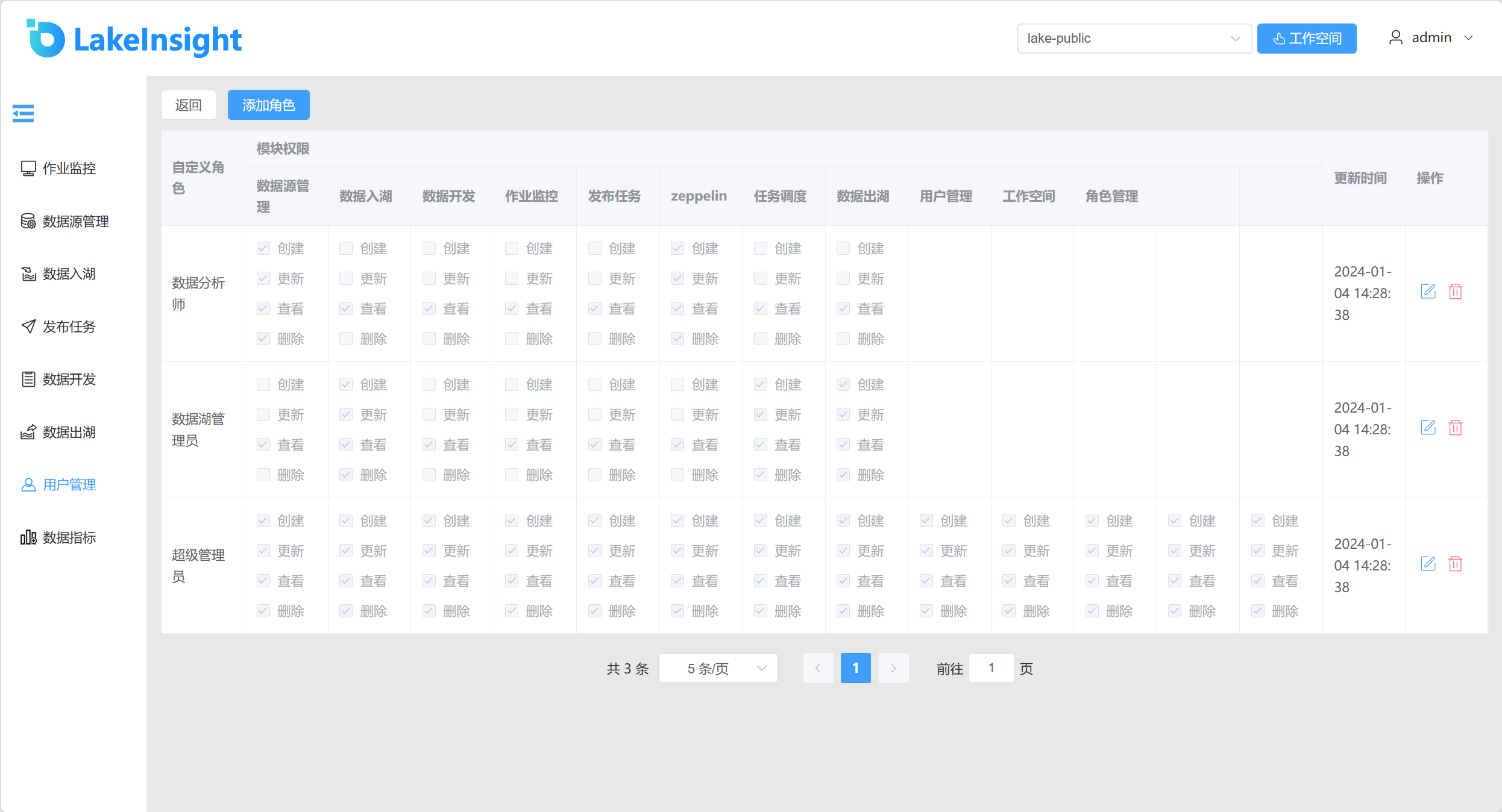The image size is (1502, 812).
Task: Click the 数据指标 chart icon in sidebar
Action: pyautogui.click(x=28, y=537)
